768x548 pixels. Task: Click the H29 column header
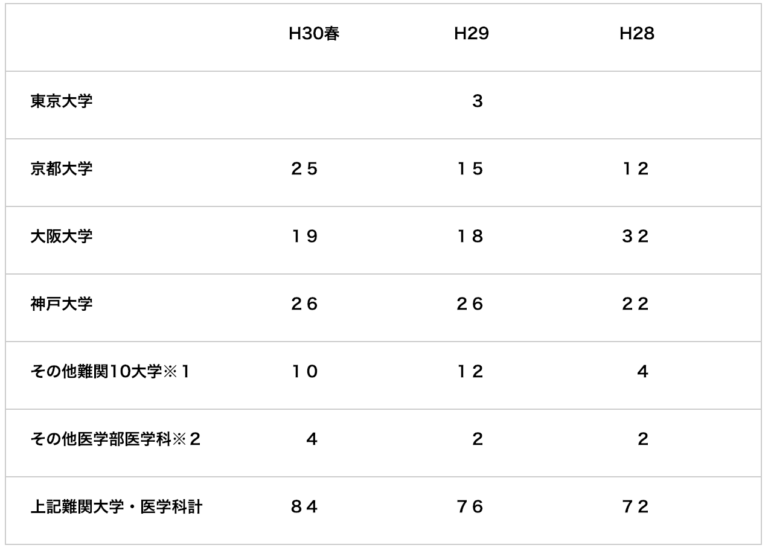(471, 33)
